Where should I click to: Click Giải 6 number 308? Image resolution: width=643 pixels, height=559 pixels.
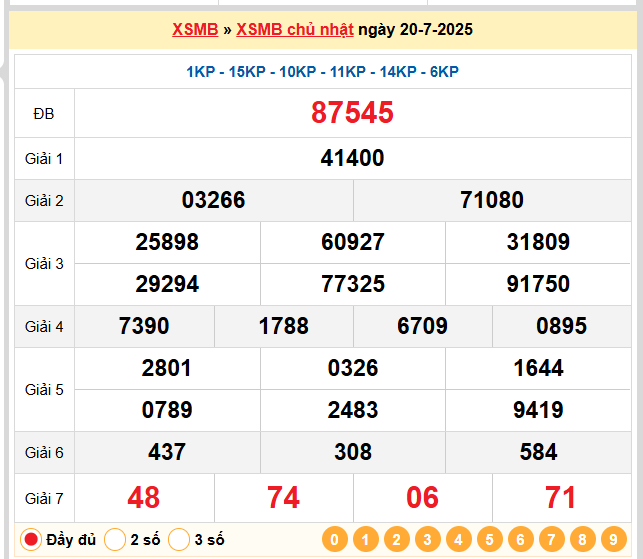point(353,452)
